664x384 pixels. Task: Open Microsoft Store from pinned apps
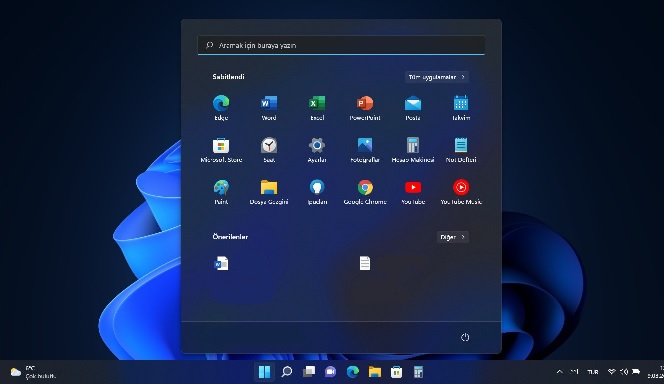pyautogui.click(x=221, y=149)
